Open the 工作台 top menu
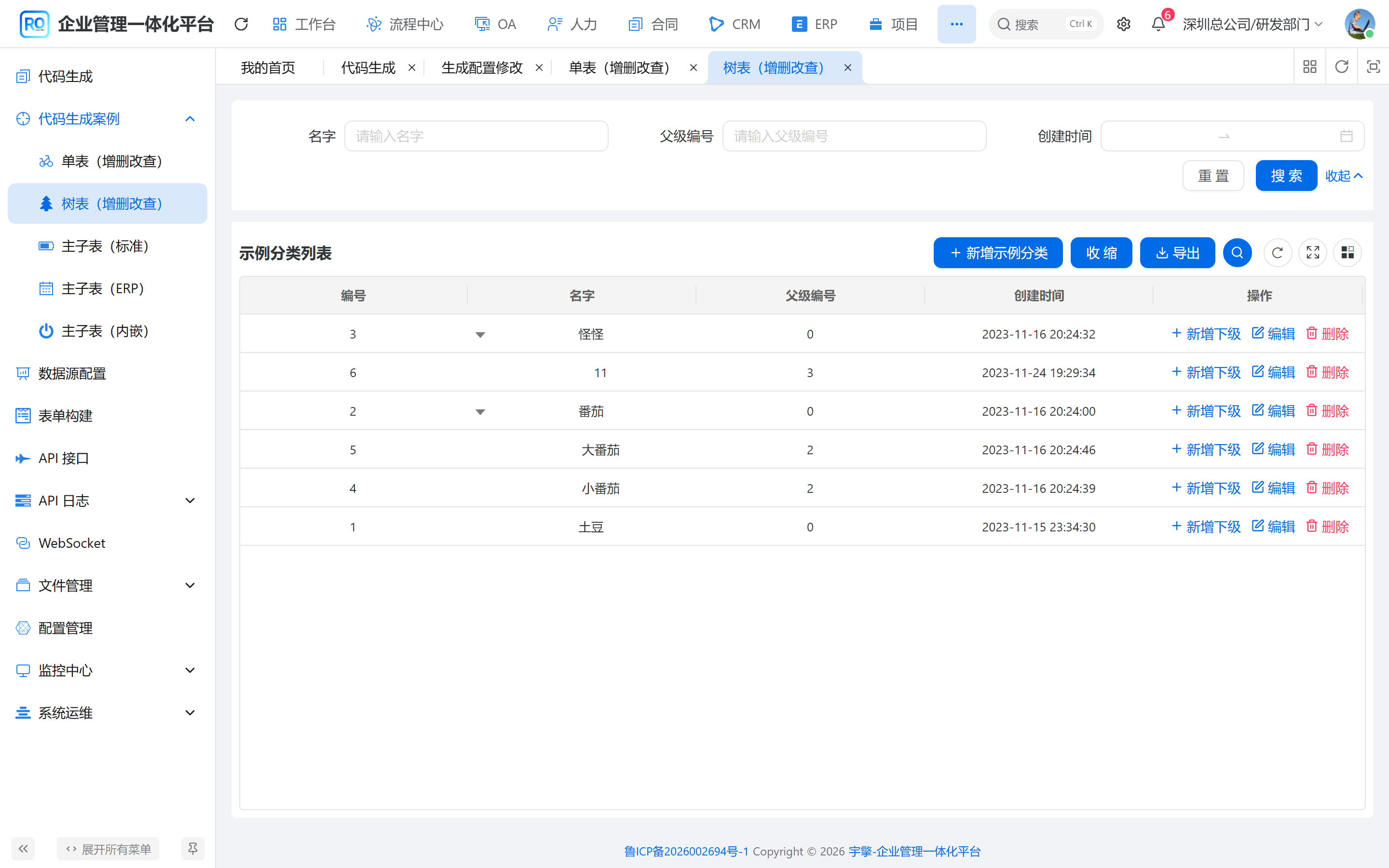The image size is (1389, 868). click(x=304, y=24)
